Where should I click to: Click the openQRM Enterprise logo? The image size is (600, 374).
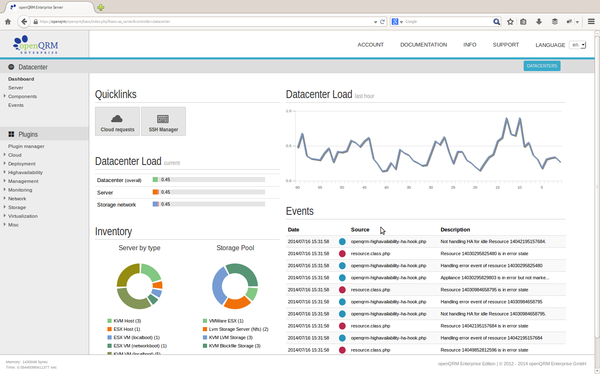click(36, 44)
